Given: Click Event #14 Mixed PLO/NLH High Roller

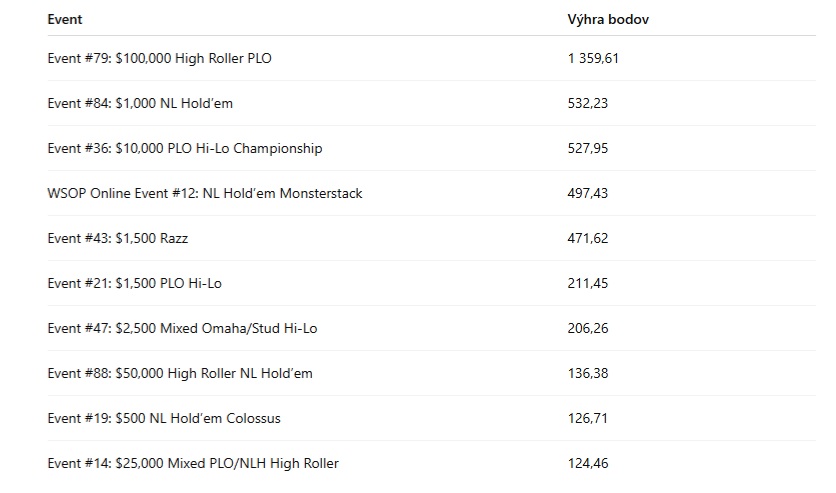Looking at the screenshot, I should point(193,463).
